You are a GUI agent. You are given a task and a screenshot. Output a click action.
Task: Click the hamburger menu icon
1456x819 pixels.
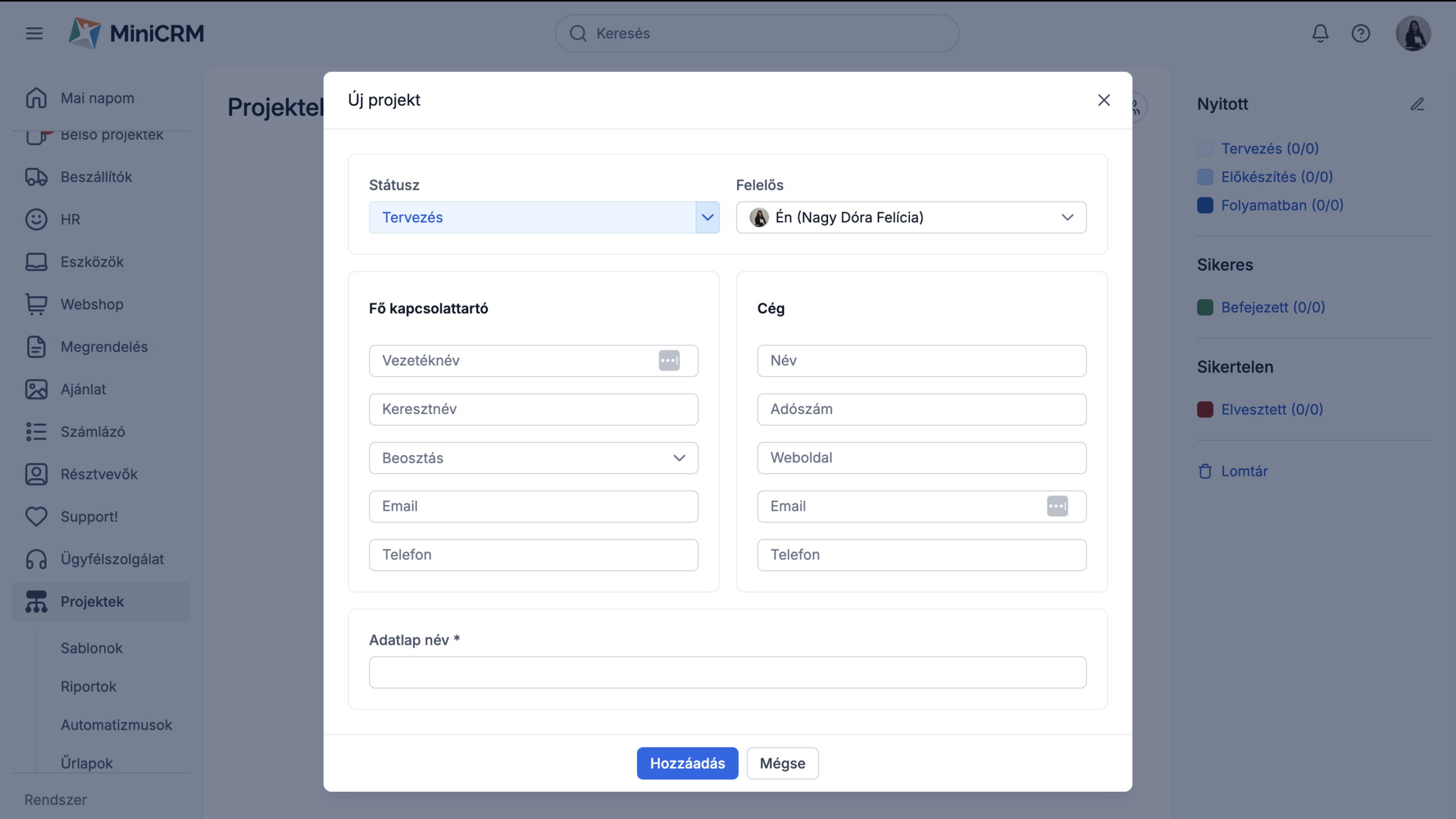pyautogui.click(x=34, y=34)
